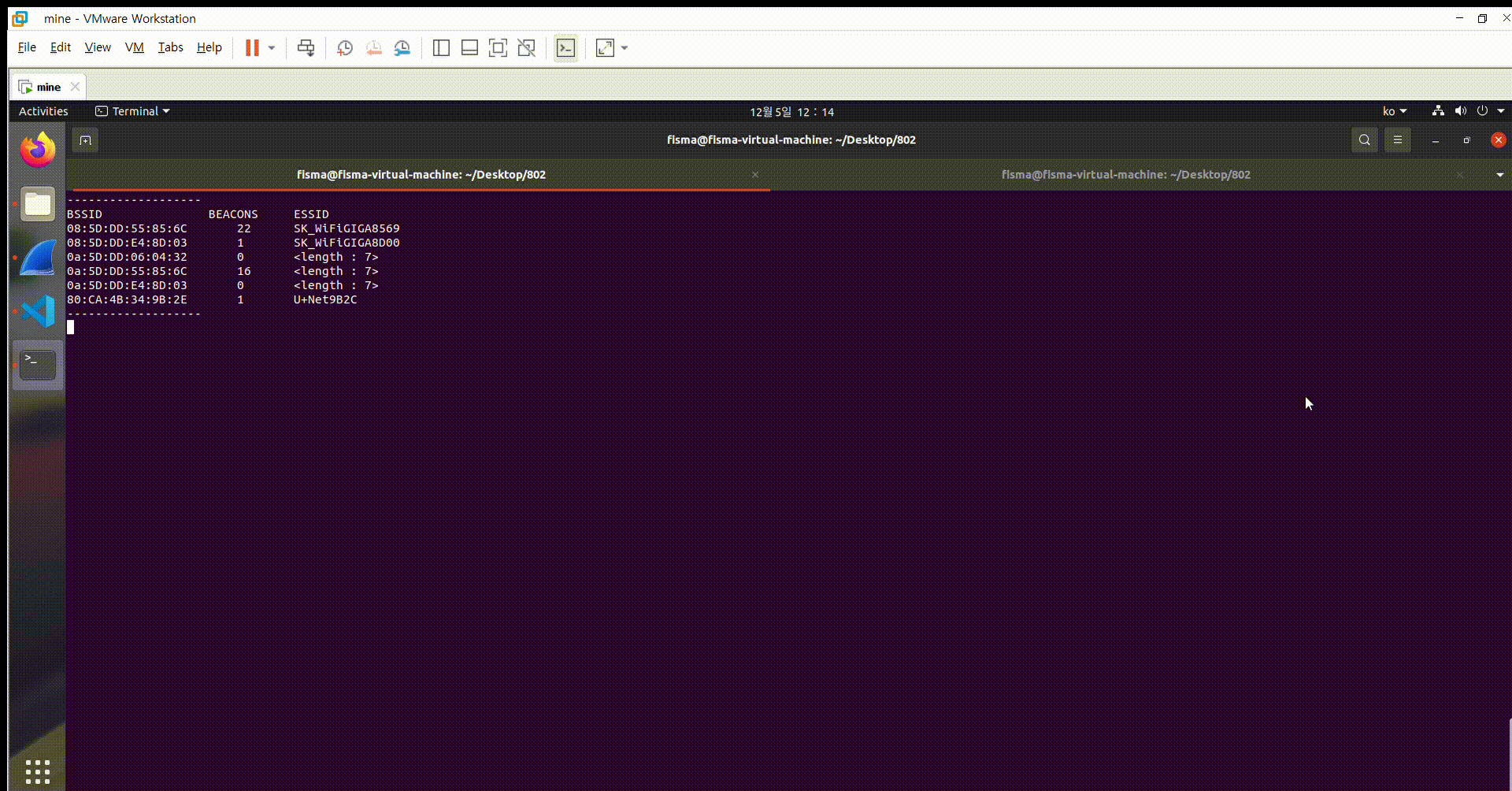Open a new terminal tab
This screenshot has width=1512, height=791.
coord(85,139)
